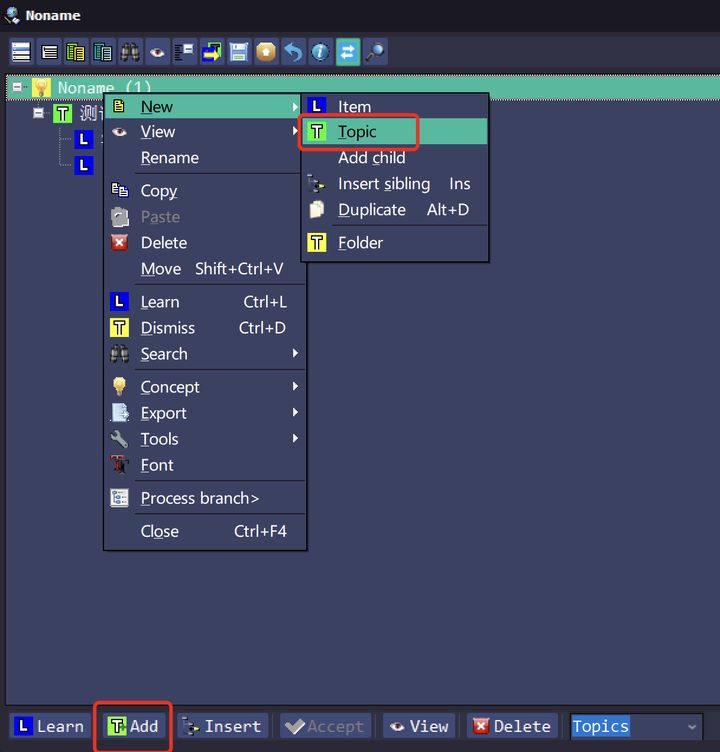The height and width of the screenshot is (752, 720).
Task: Open the Topics dropdown combo box
Action: pos(637,727)
